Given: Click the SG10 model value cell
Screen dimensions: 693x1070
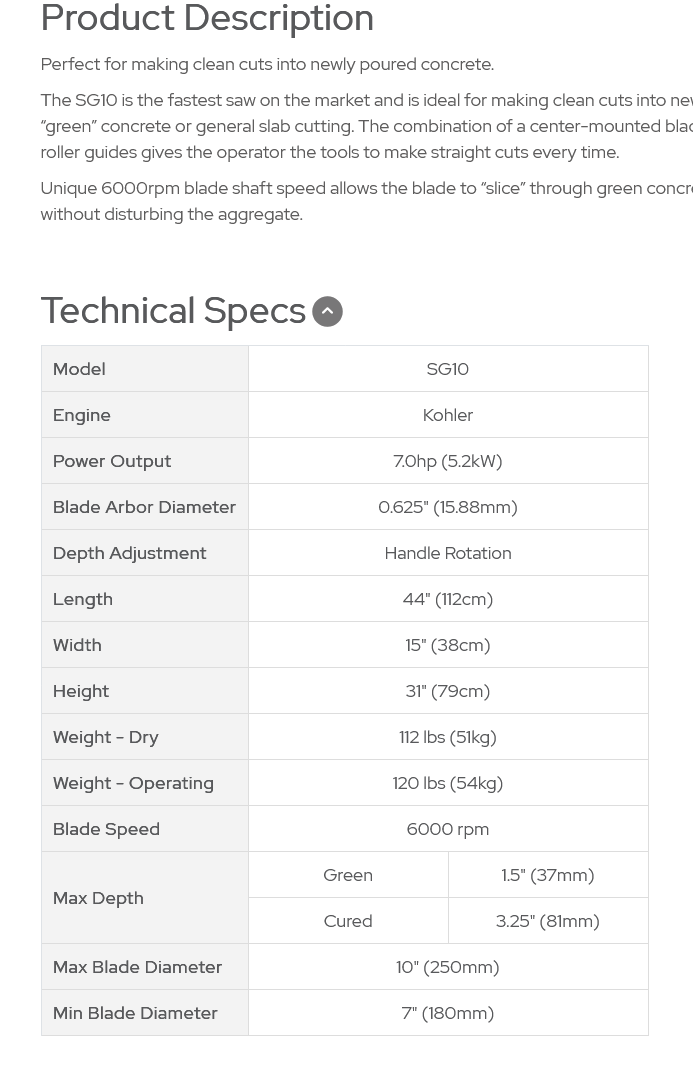Looking at the screenshot, I should pos(448,369).
